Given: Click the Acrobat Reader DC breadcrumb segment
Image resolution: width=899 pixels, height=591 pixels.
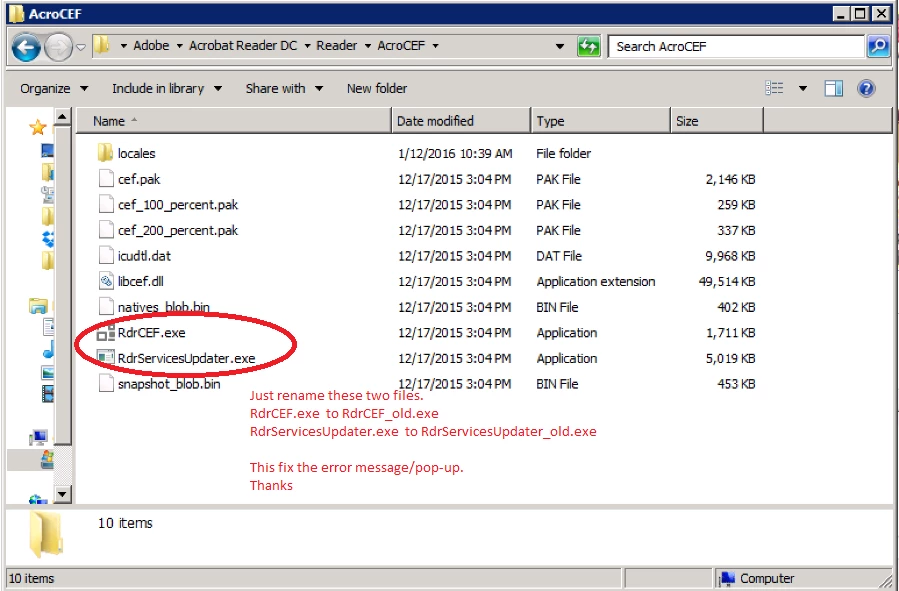Looking at the screenshot, I should (x=243, y=46).
